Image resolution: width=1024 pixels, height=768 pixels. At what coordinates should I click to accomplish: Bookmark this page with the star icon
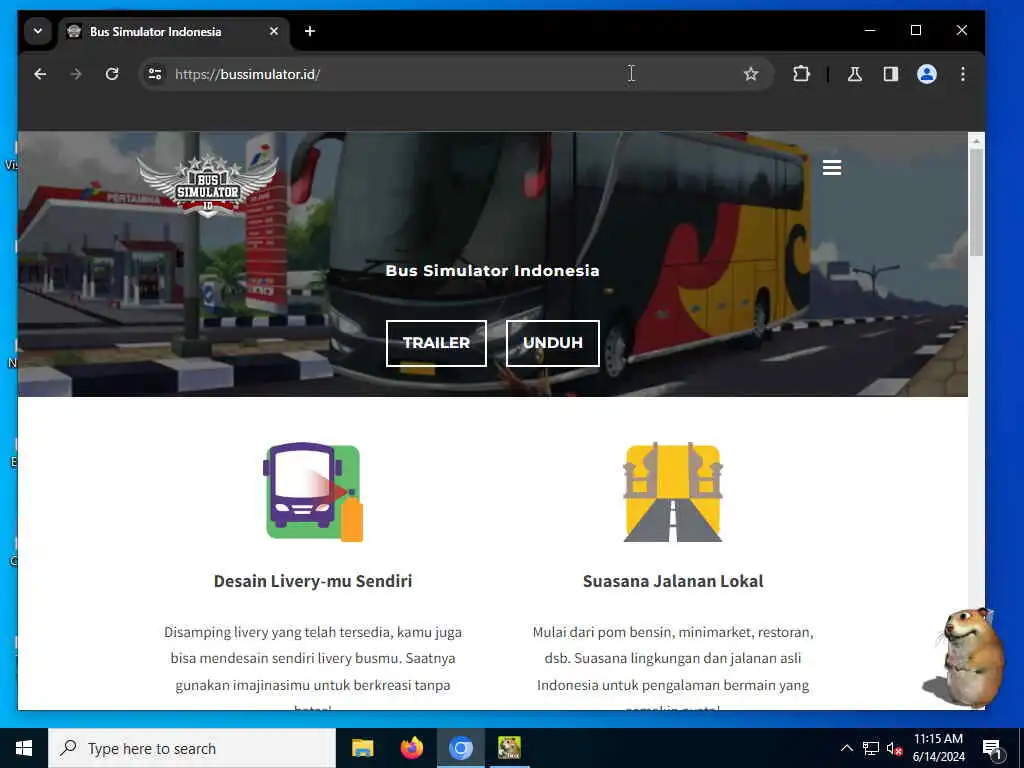click(751, 74)
